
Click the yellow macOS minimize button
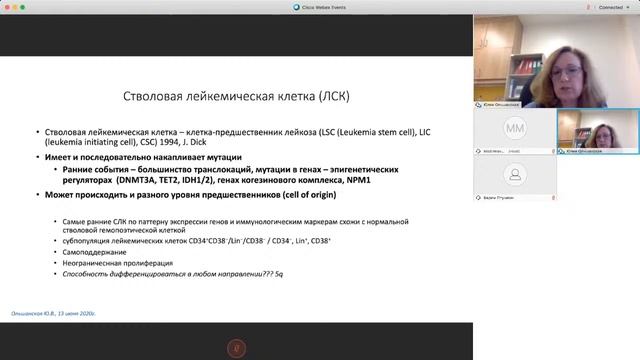15,7
